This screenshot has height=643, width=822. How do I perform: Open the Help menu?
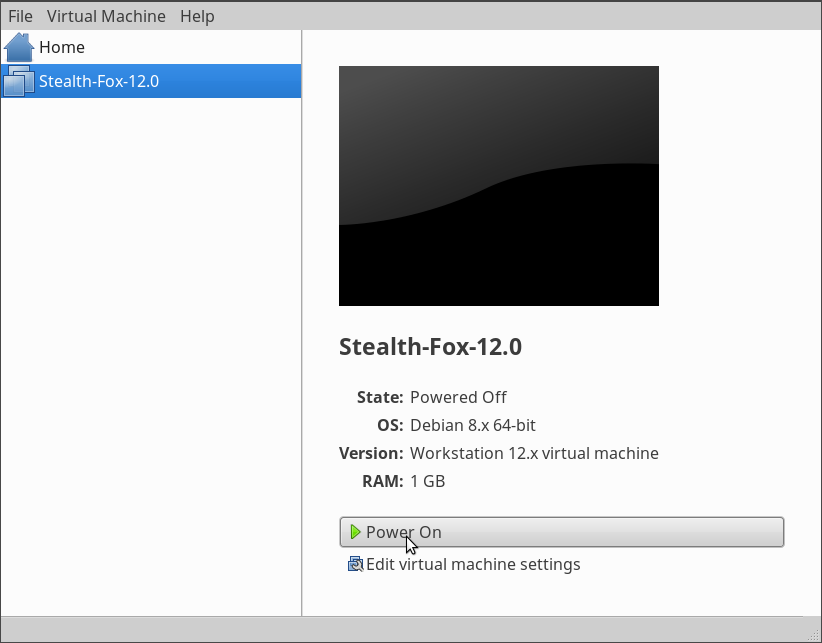tap(197, 16)
